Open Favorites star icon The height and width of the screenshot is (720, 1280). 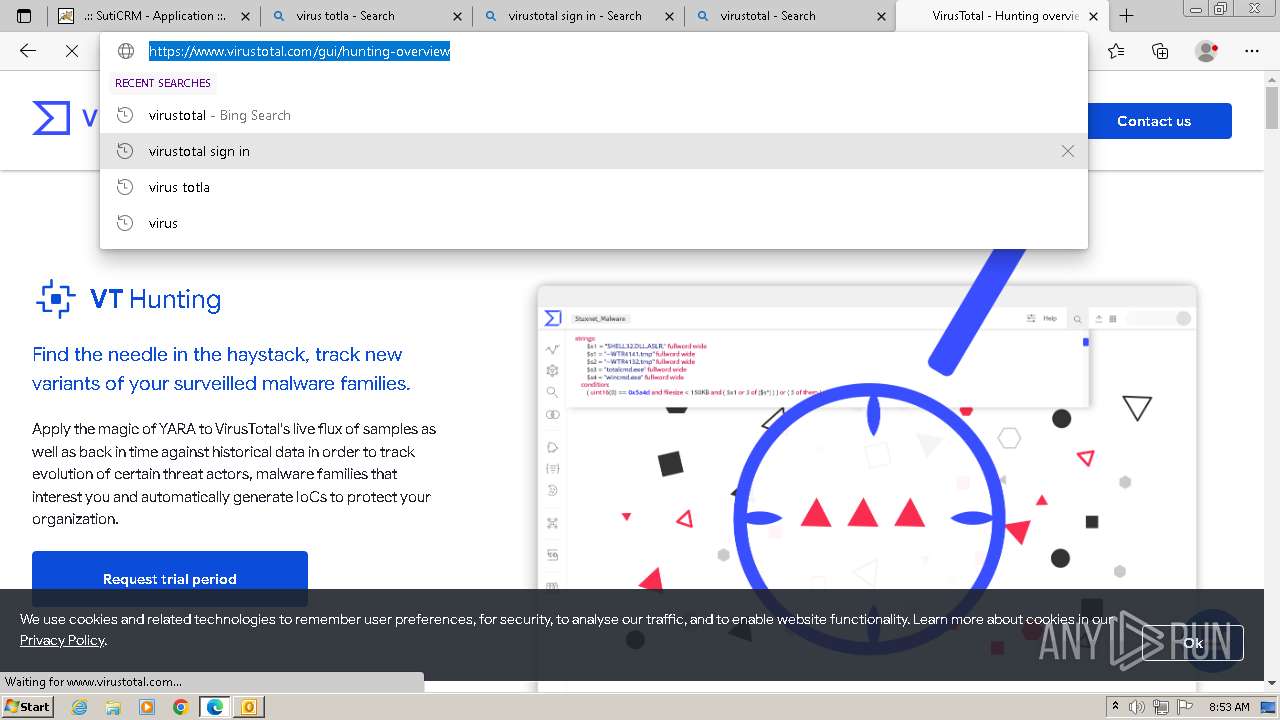[x=1116, y=51]
